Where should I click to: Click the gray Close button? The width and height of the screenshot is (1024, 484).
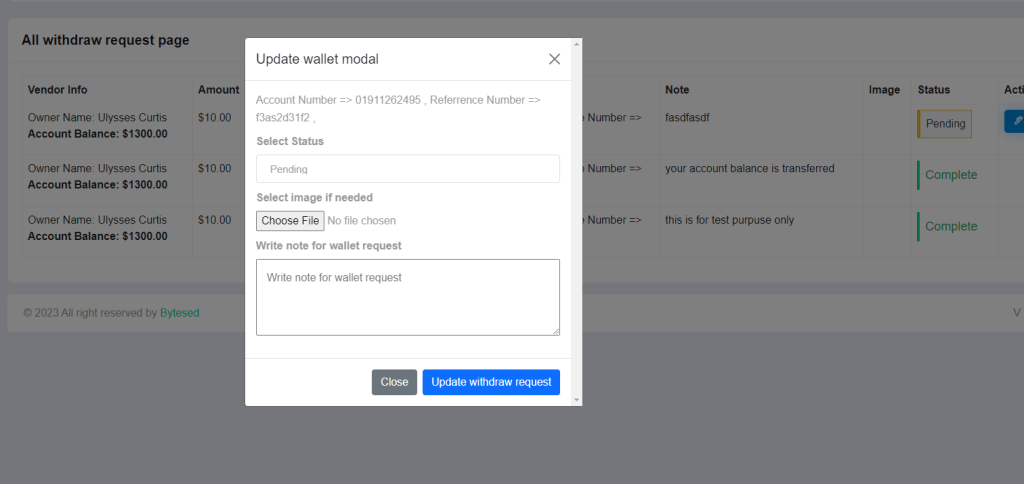point(394,382)
